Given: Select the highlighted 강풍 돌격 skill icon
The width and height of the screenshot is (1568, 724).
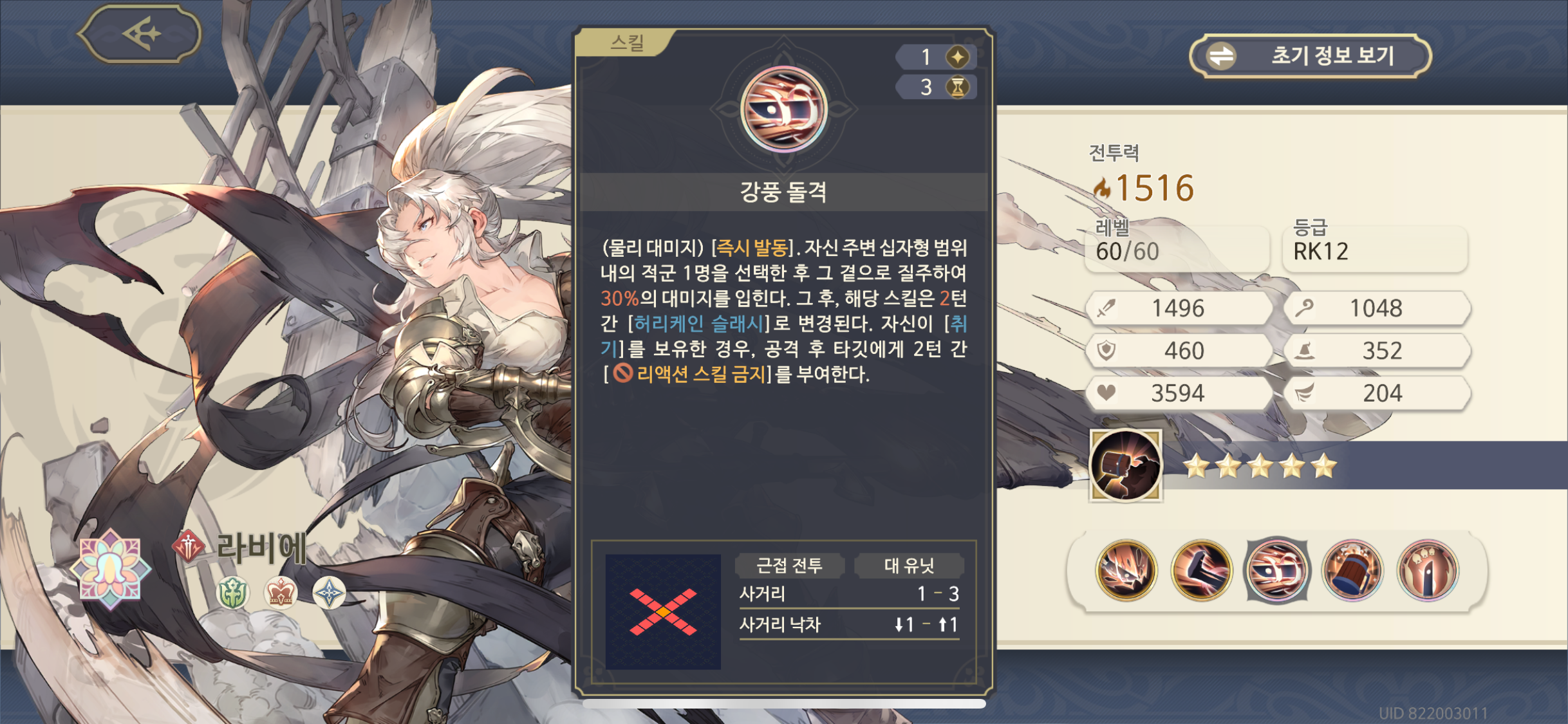Looking at the screenshot, I should coord(1277,570).
